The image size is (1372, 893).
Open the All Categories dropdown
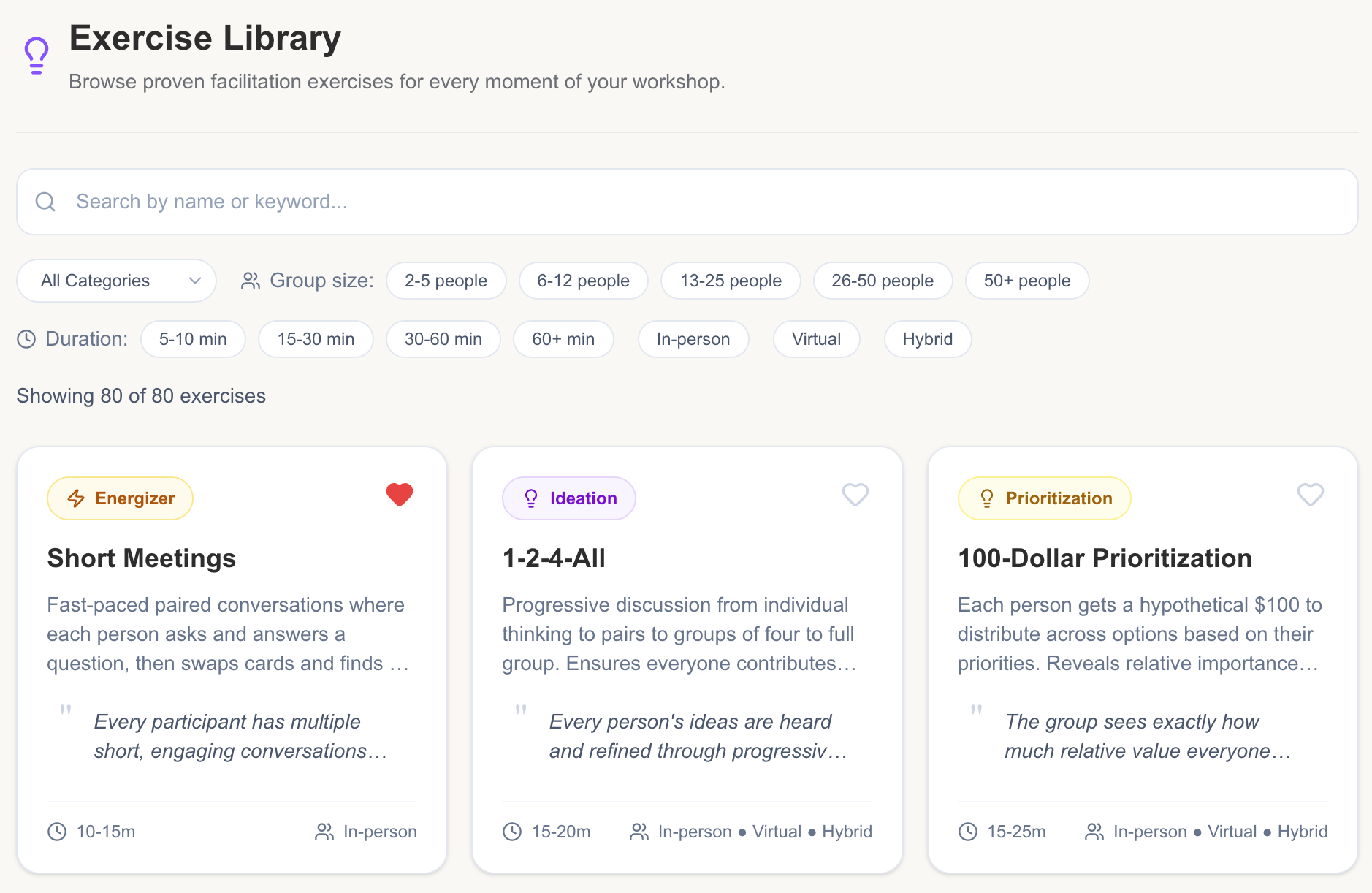116,280
